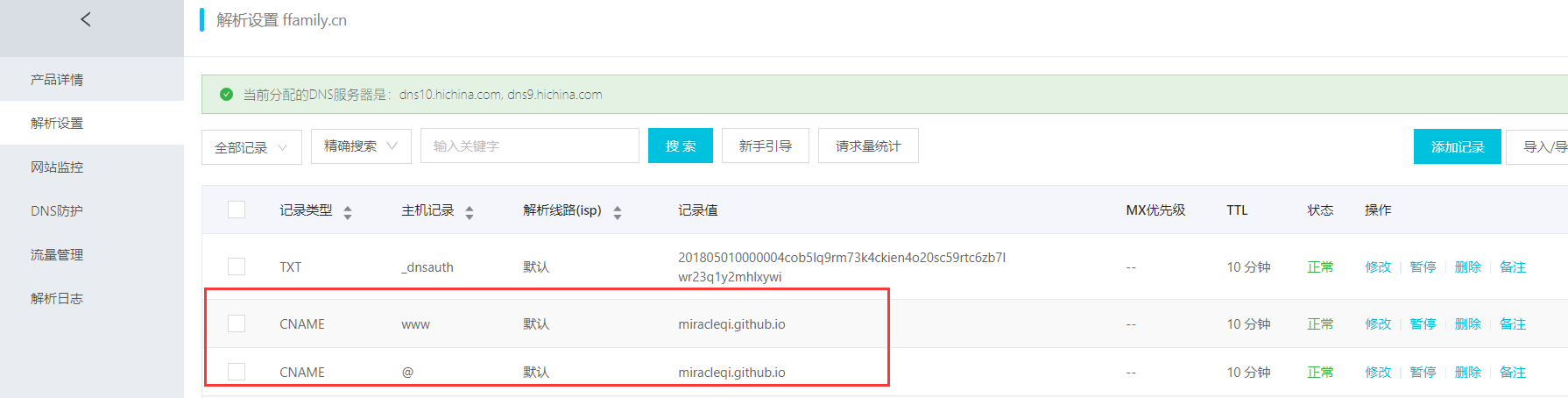Screen dimensions: 1568x398
Task: Focus the 输入关键字 search field
Action: pos(530,146)
